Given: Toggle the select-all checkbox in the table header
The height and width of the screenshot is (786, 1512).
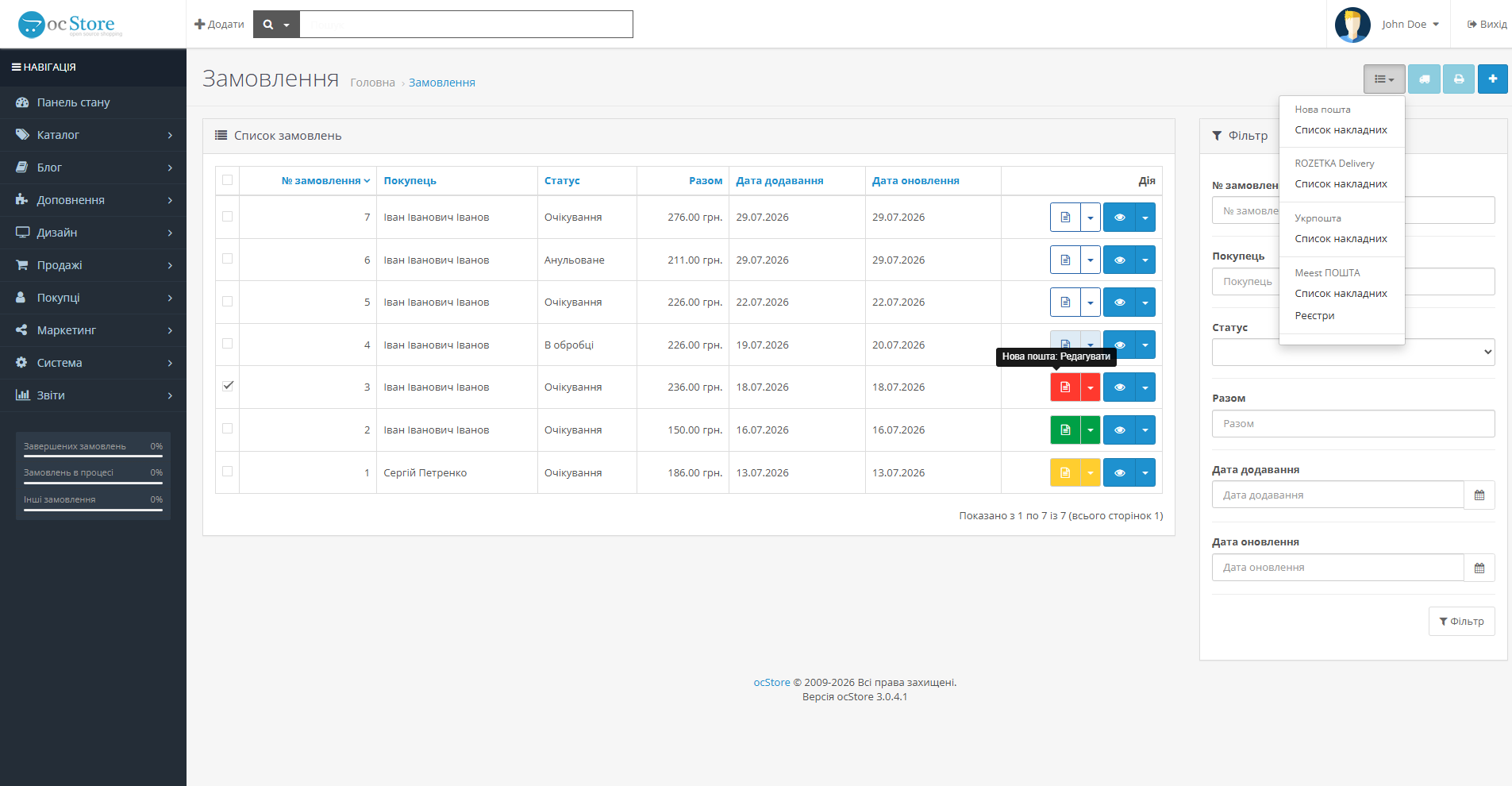Looking at the screenshot, I should click(x=228, y=180).
